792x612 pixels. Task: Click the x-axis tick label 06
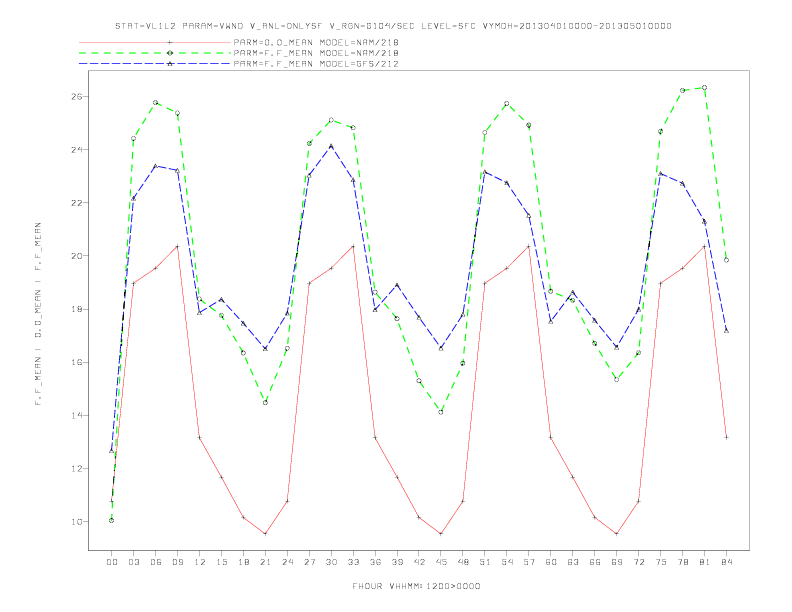click(156, 562)
